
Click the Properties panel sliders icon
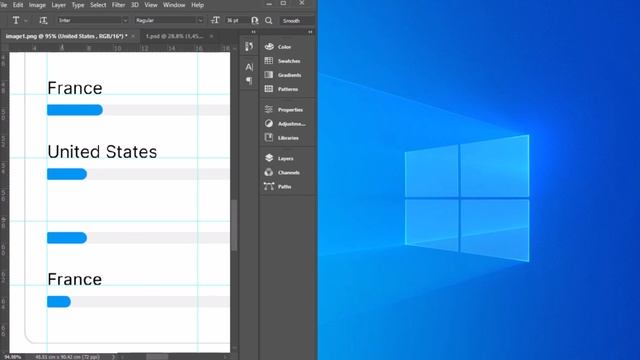click(269, 109)
